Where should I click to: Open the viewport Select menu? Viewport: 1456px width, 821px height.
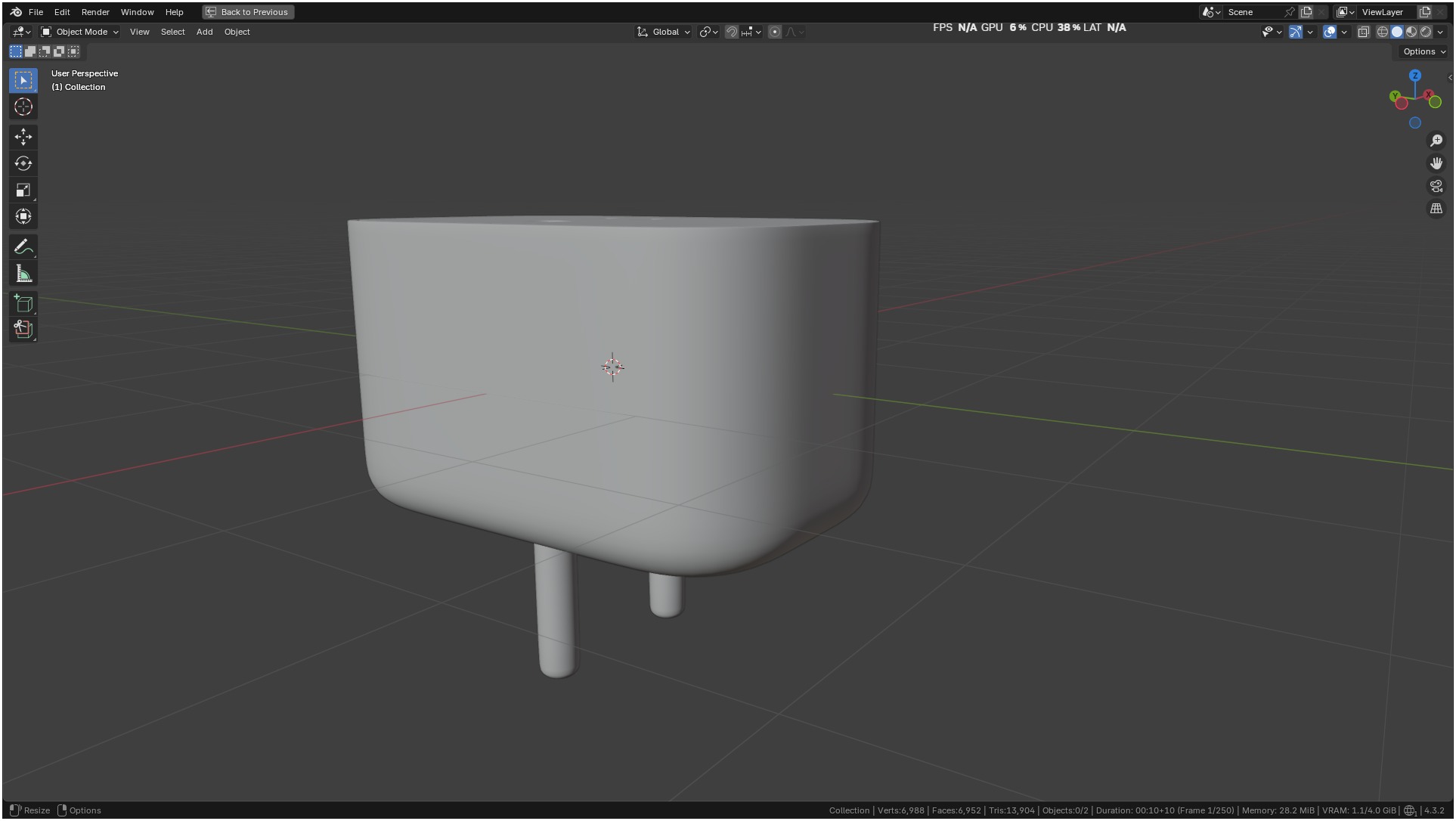click(x=172, y=32)
